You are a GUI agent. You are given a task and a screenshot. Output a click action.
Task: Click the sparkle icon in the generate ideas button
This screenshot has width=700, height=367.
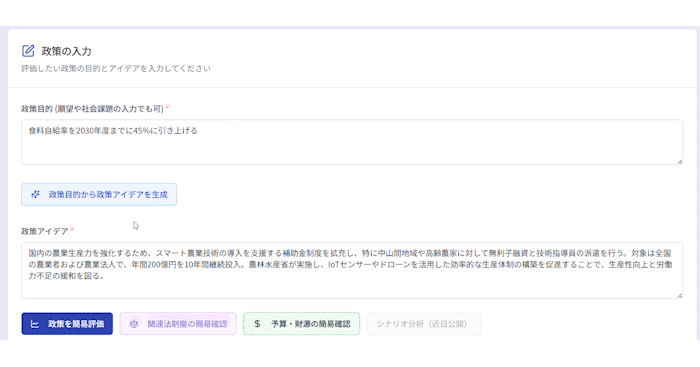(x=35, y=194)
